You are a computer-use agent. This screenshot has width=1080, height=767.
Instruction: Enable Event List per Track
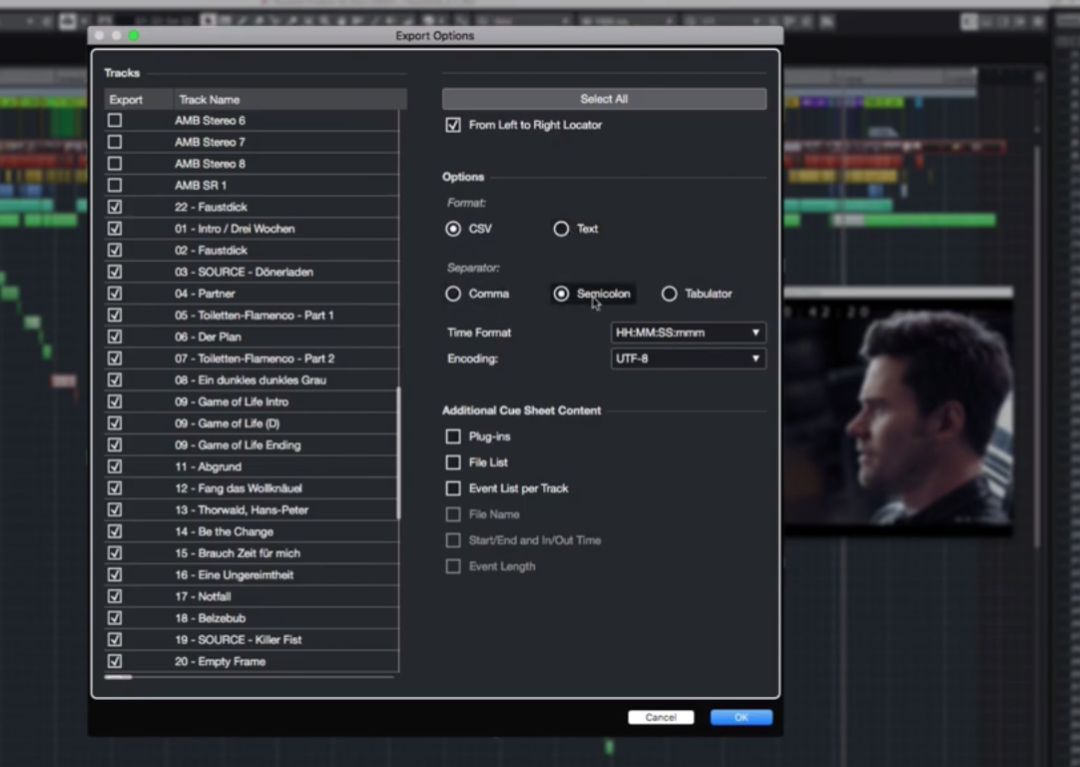coord(453,489)
